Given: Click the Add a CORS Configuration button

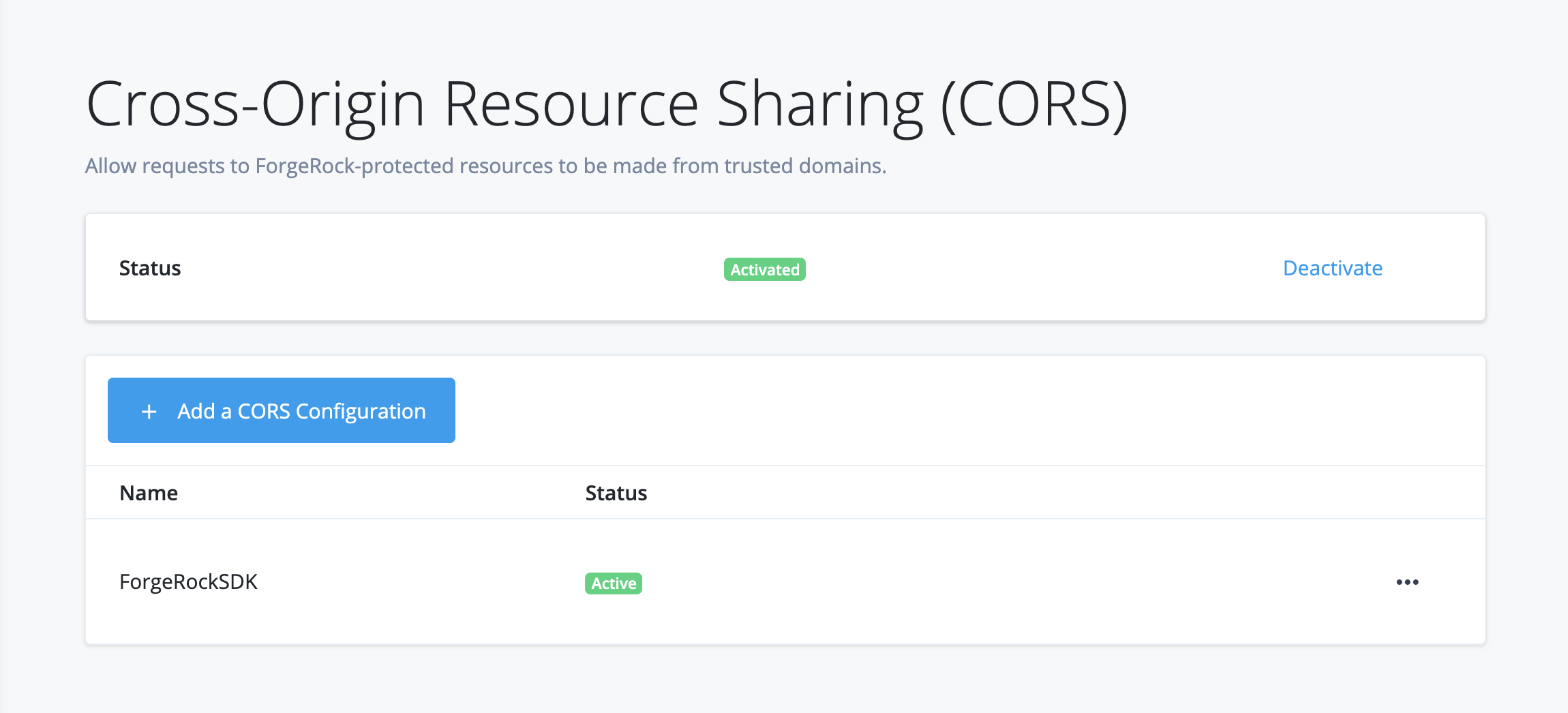Looking at the screenshot, I should (x=281, y=410).
